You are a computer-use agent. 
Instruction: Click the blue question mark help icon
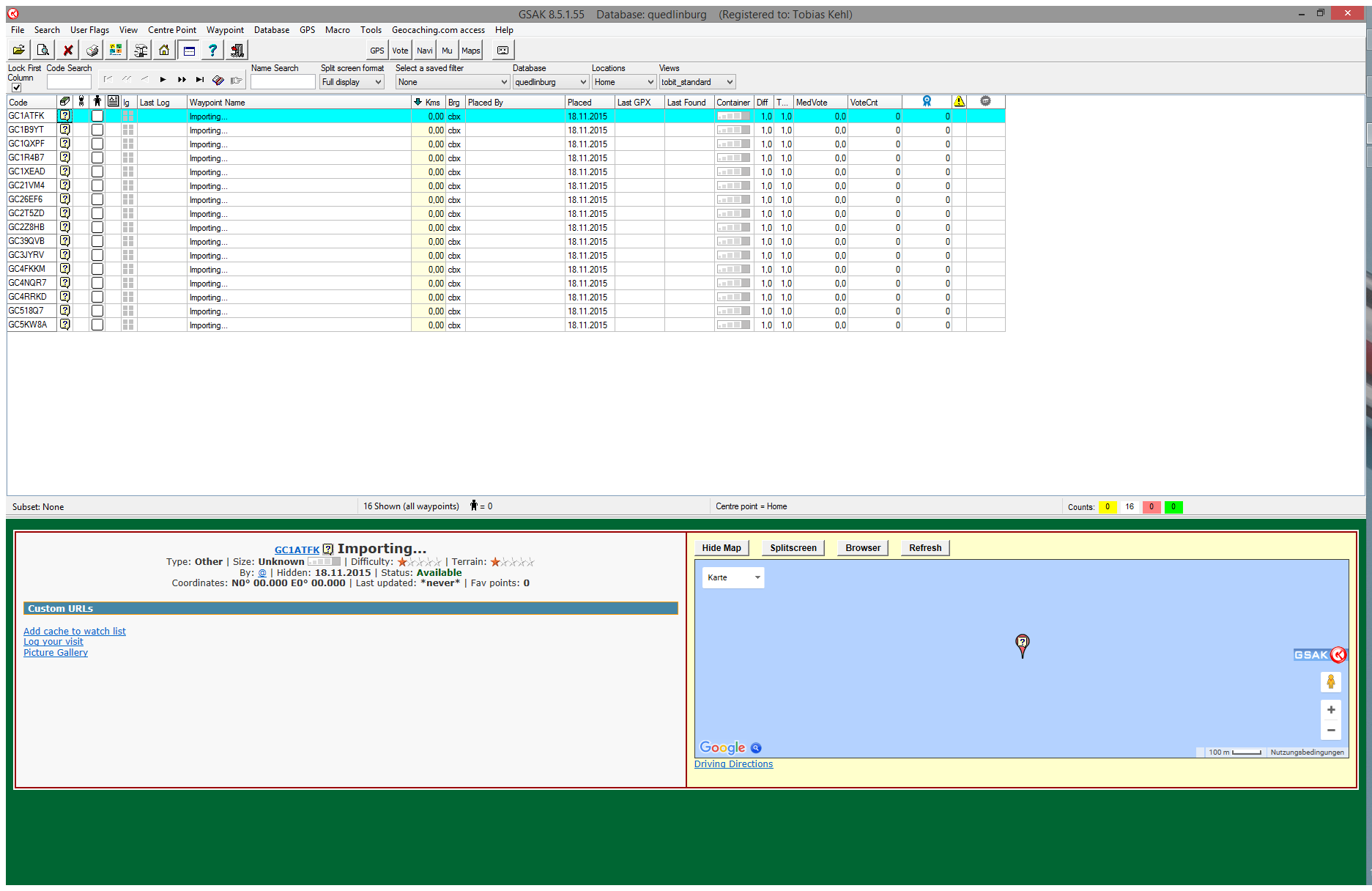[x=212, y=50]
